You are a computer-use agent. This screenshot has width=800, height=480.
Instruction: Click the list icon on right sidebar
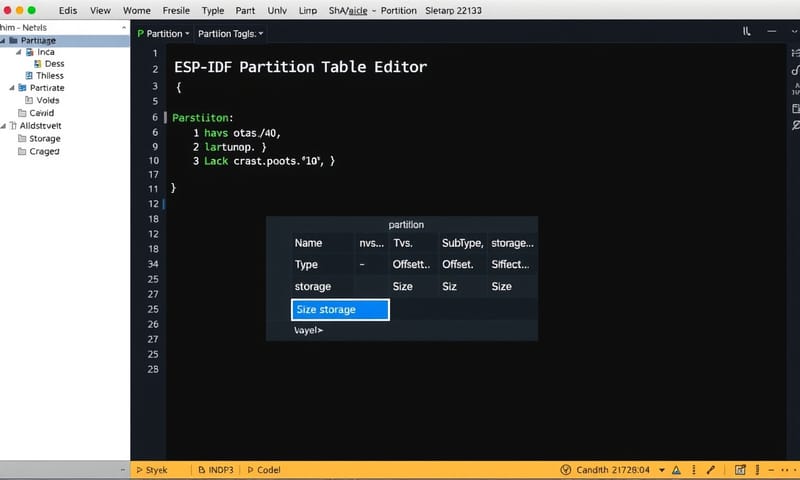[795, 53]
